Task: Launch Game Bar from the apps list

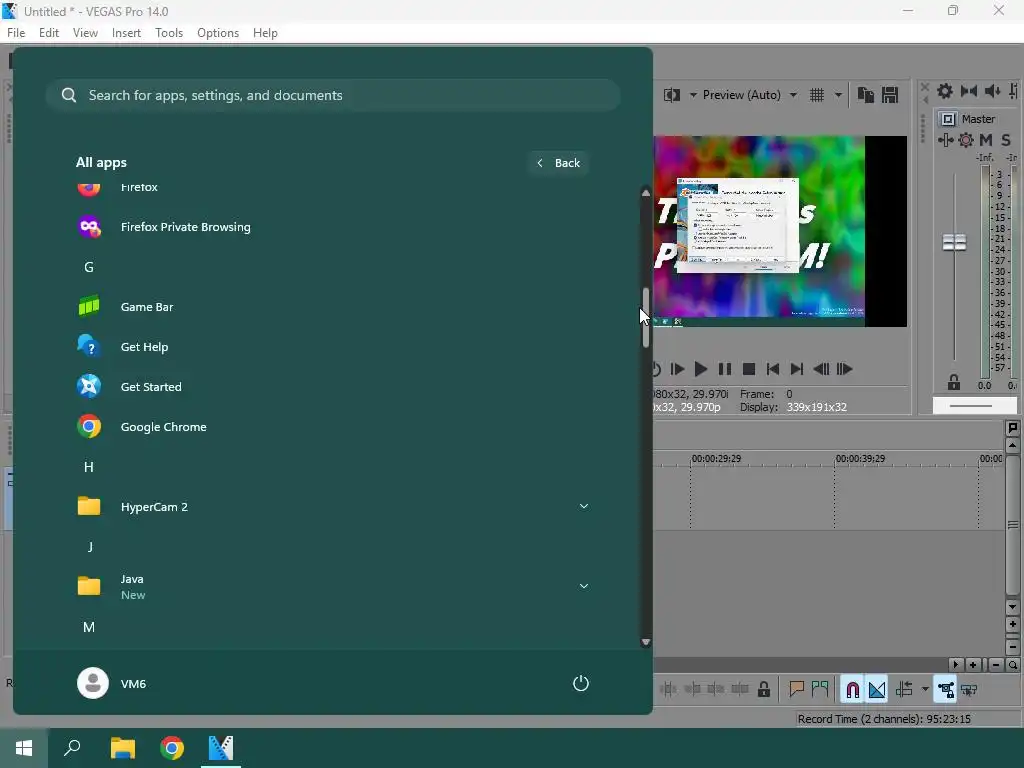Action: [333, 306]
